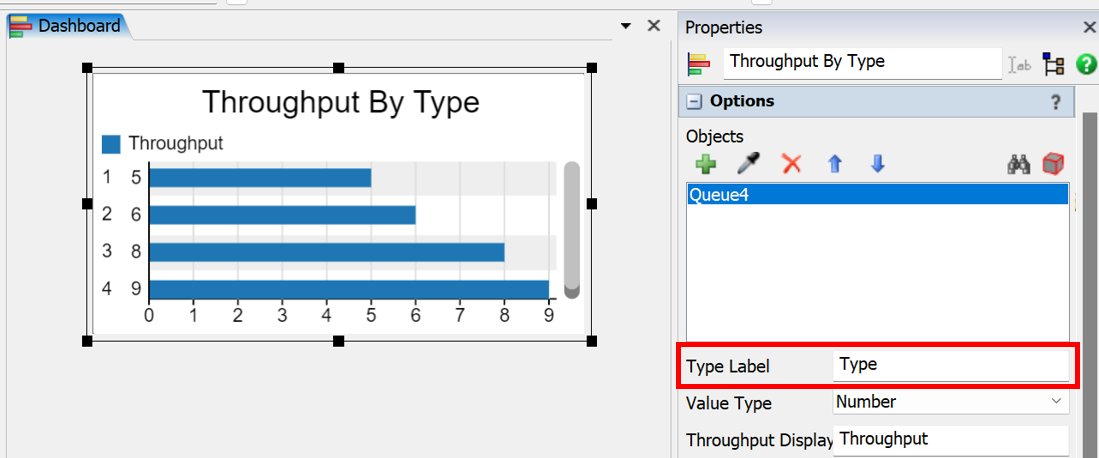Click the Type Label input field
The image size is (1099, 458).
(950, 365)
